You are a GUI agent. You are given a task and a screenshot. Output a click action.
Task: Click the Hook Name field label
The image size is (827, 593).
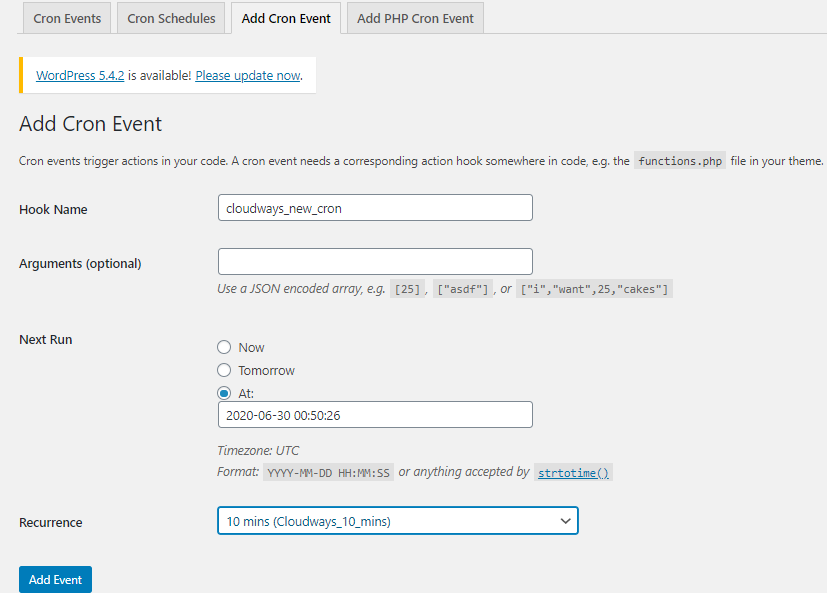coord(53,210)
